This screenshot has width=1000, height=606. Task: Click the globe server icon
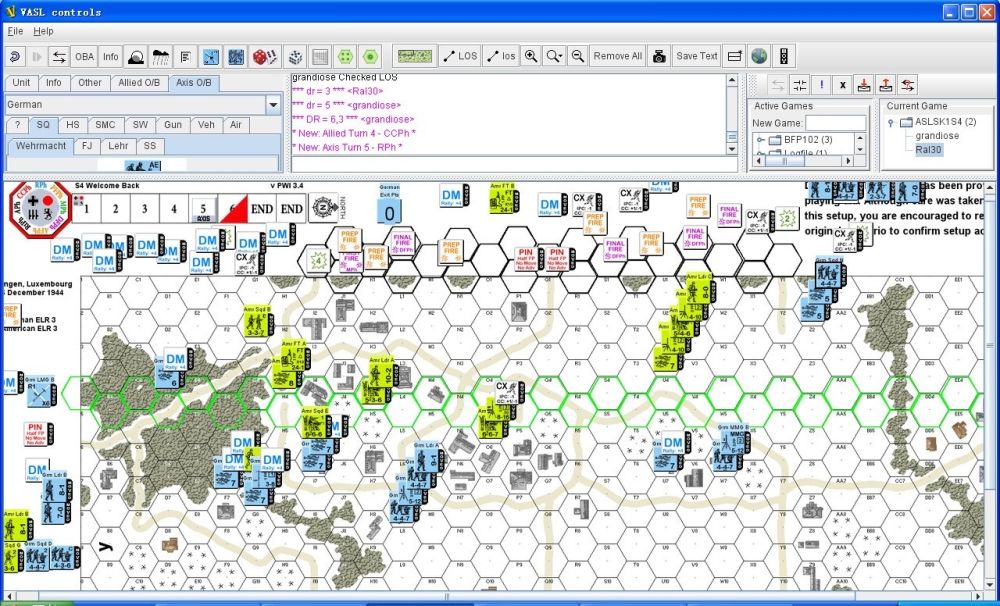pyautogui.click(x=759, y=56)
